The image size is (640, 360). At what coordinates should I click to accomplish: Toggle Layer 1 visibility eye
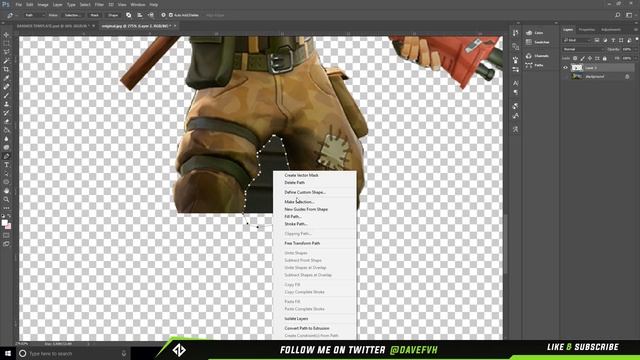pyautogui.click(x=566, y=68)
